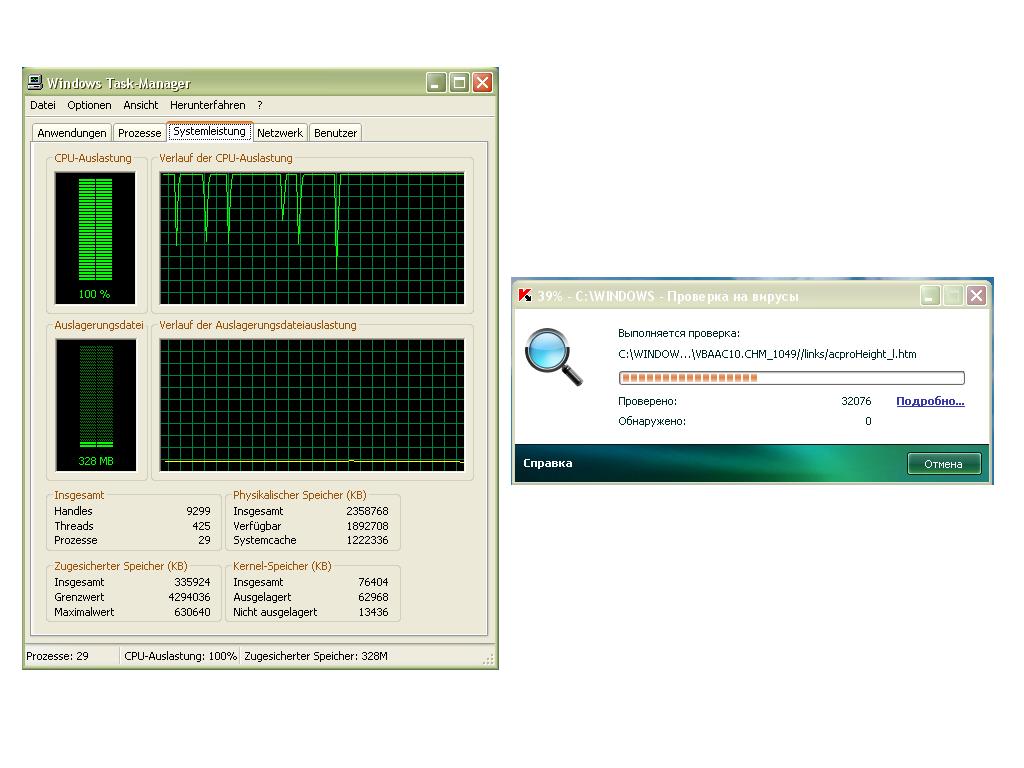Open the Herunterfahren menu

click(207, 105)
